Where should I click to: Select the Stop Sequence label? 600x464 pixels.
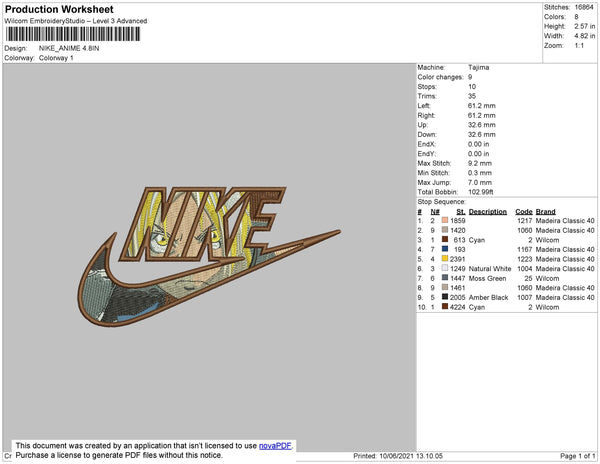point(441,202)
